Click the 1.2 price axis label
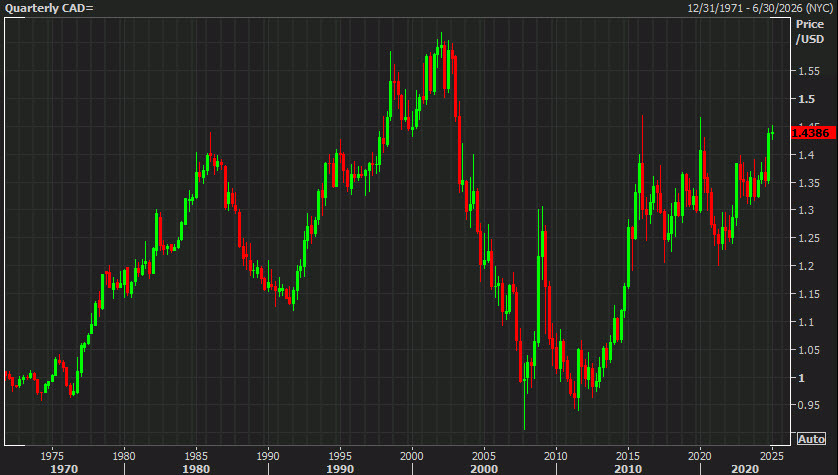838x475 pixels. tap(806, 266)
